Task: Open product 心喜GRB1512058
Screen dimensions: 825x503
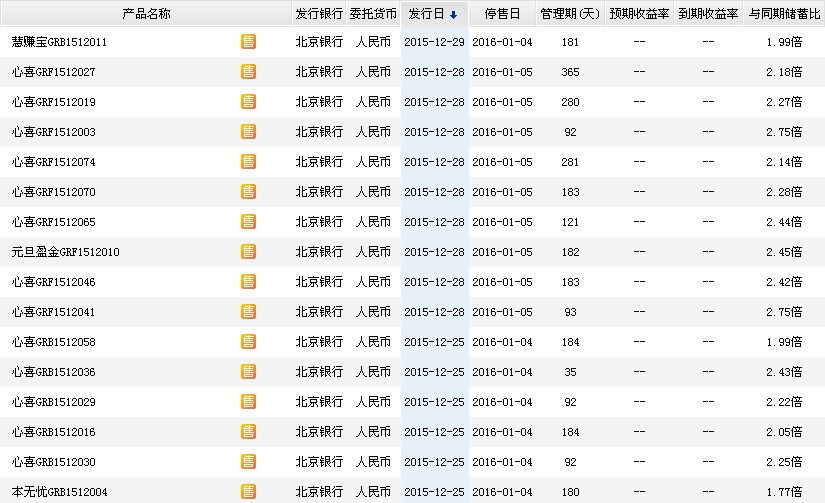Action: (54, 342)
